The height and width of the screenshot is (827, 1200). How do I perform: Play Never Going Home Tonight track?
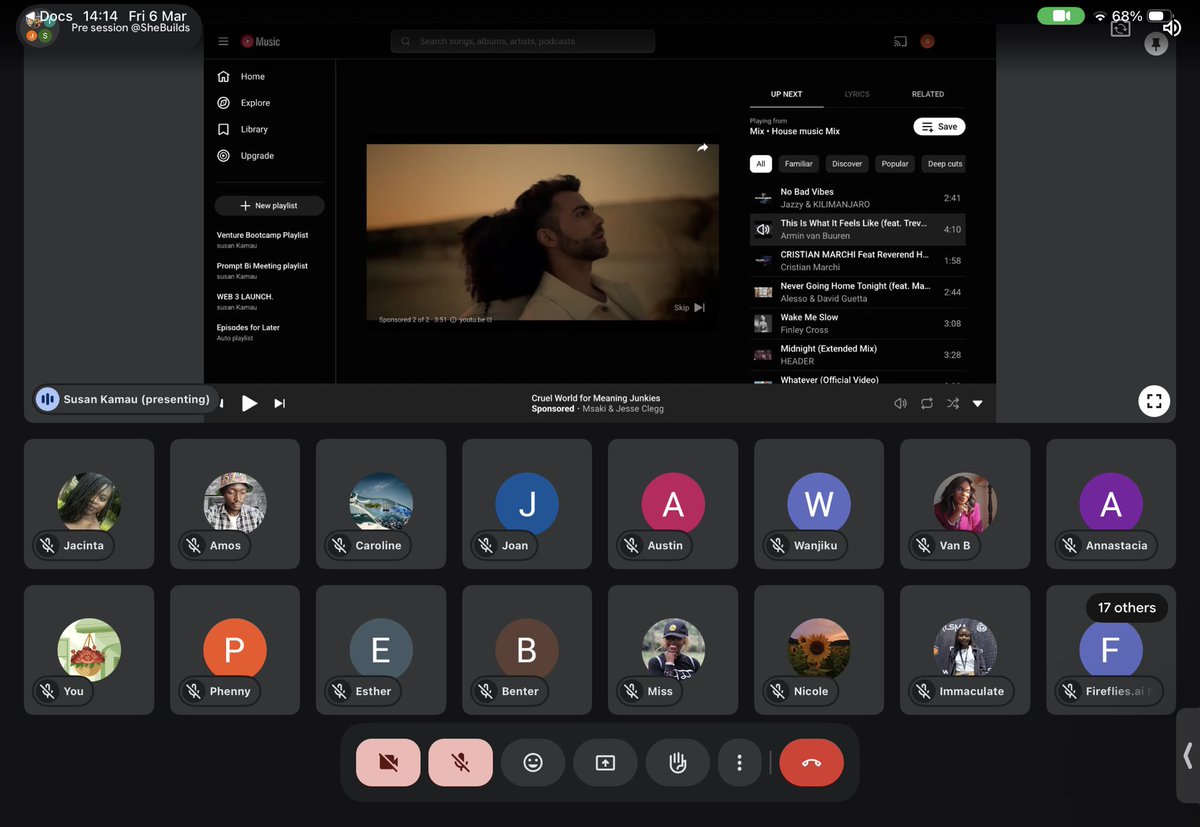858,292
